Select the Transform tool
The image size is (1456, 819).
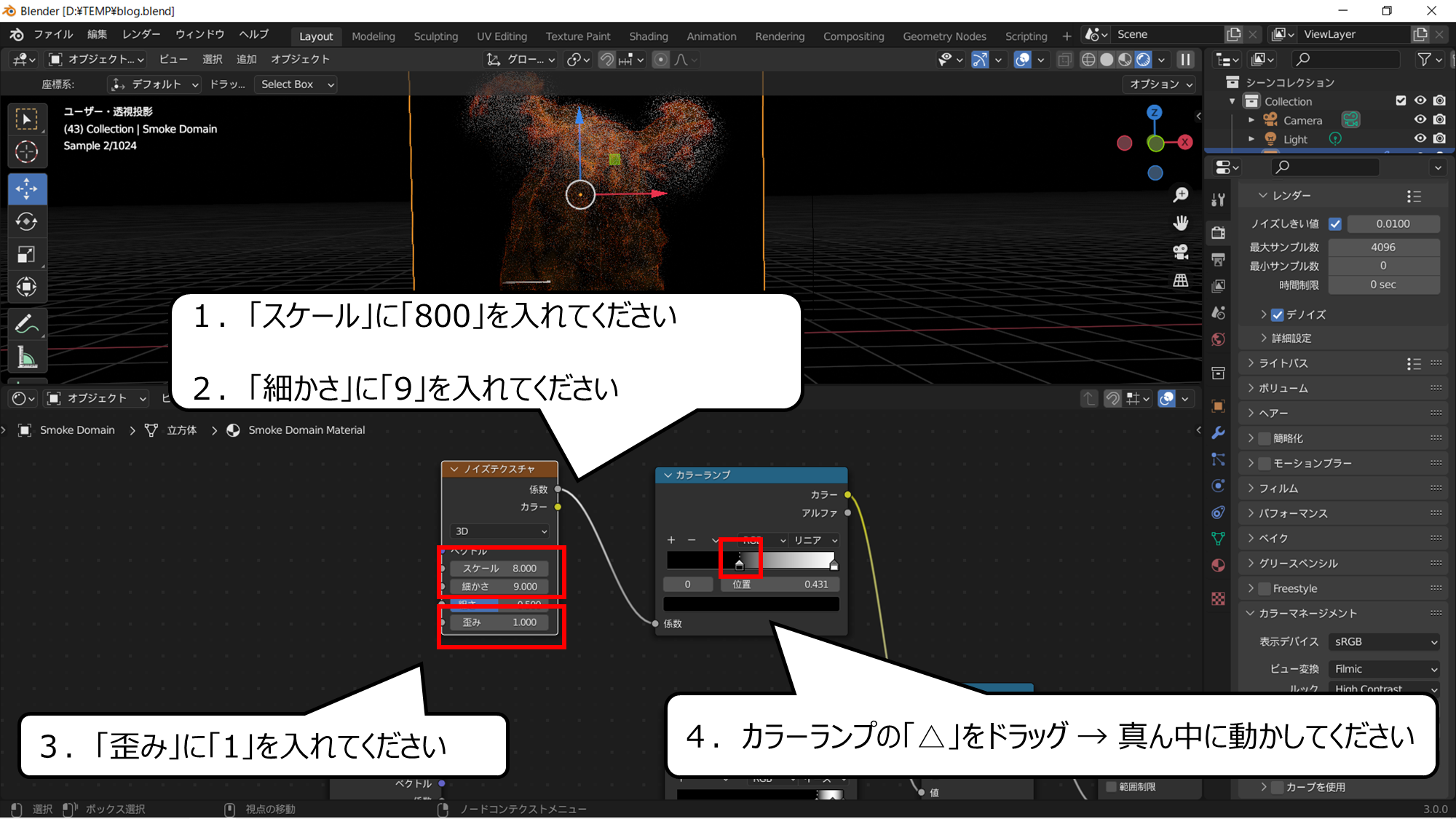coord(27,287)
